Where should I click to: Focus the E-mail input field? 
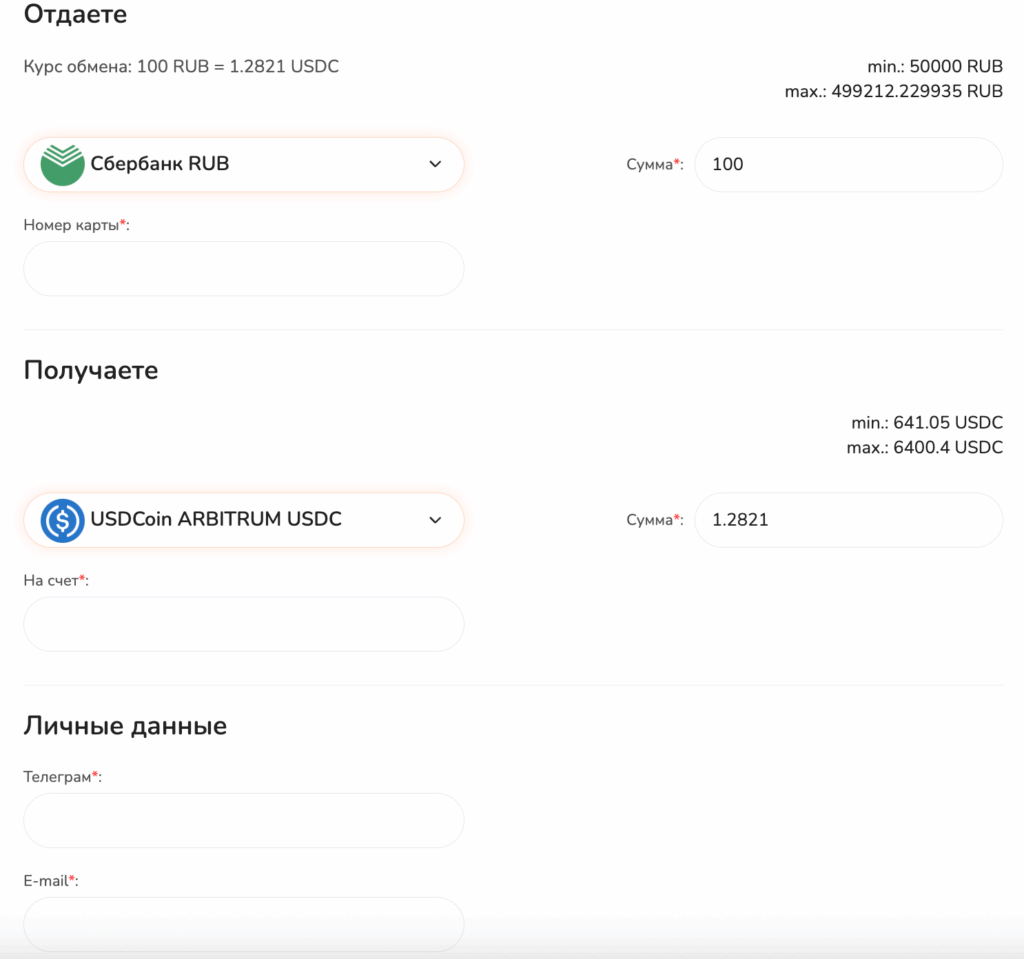(x=243, y=924)
